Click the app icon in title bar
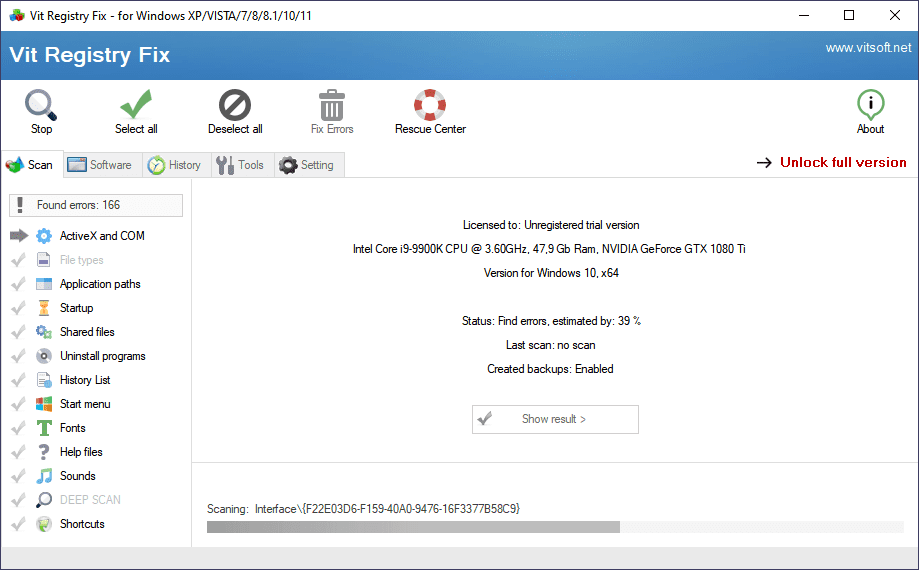919x570 pixels. [x=17, y=16]
